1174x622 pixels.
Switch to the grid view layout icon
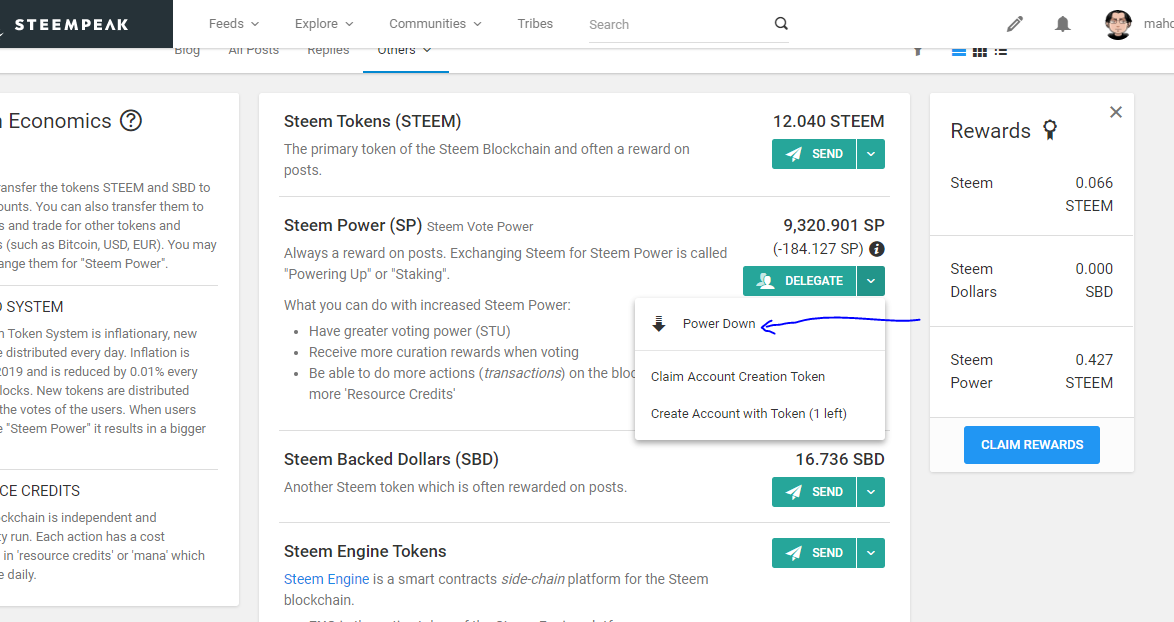980,51
